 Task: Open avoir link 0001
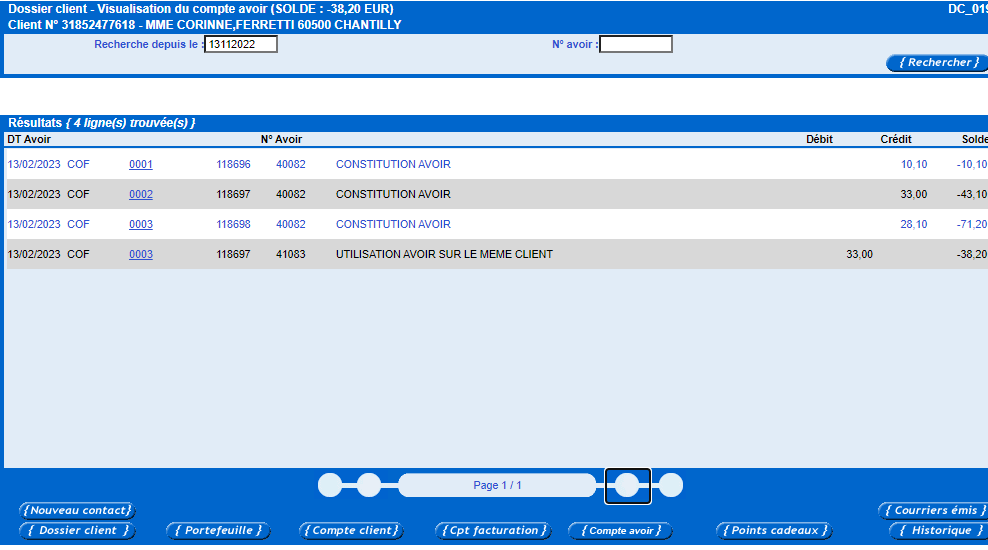point(141,164)
